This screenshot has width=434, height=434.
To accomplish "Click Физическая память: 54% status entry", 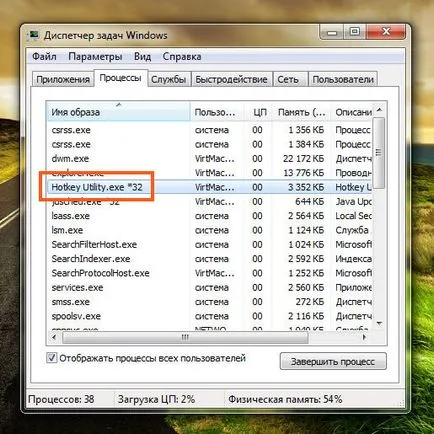I will pyautogui.click(x=285, y=399).
